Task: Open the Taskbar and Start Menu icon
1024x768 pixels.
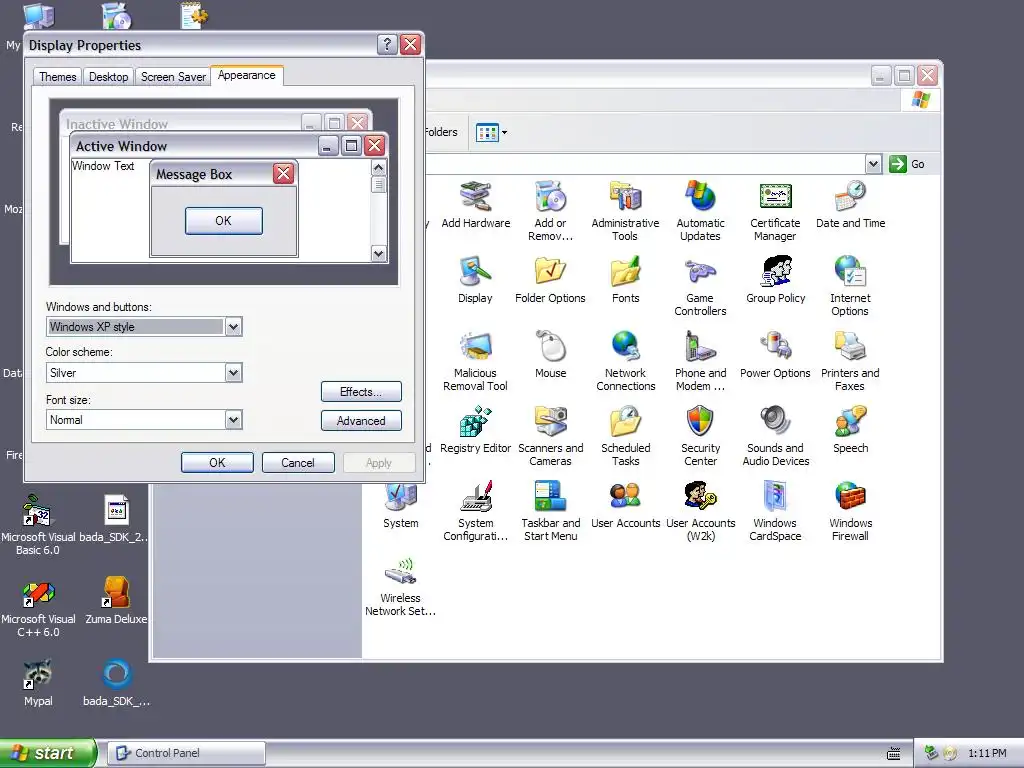Action: pos(551,497)
